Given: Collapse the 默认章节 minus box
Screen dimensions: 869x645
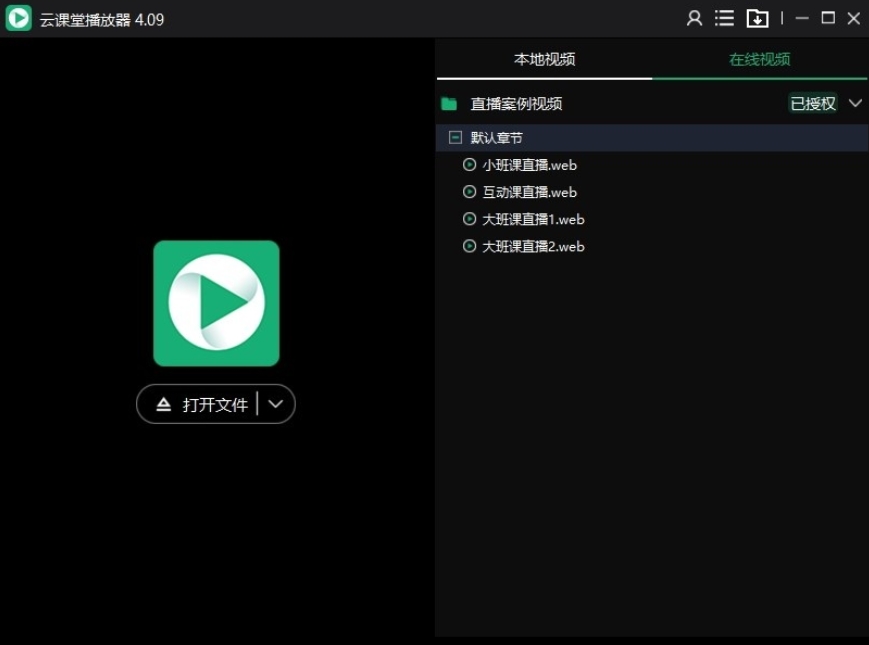Looking at the screenshot, I should [x=455, y=137].
